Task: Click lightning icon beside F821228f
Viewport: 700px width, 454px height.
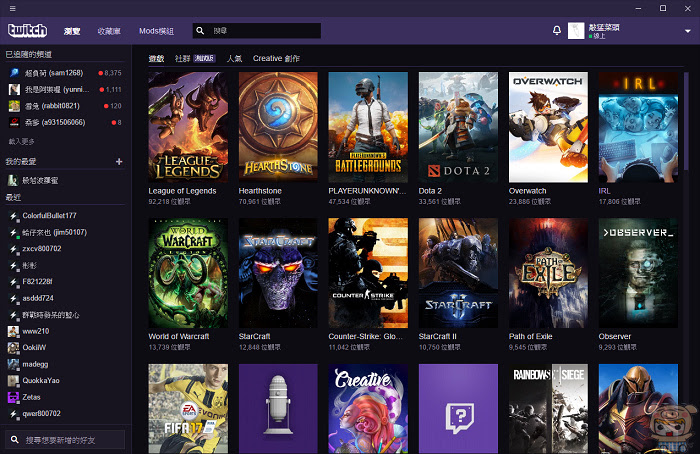Action: [x=13, y=282]
